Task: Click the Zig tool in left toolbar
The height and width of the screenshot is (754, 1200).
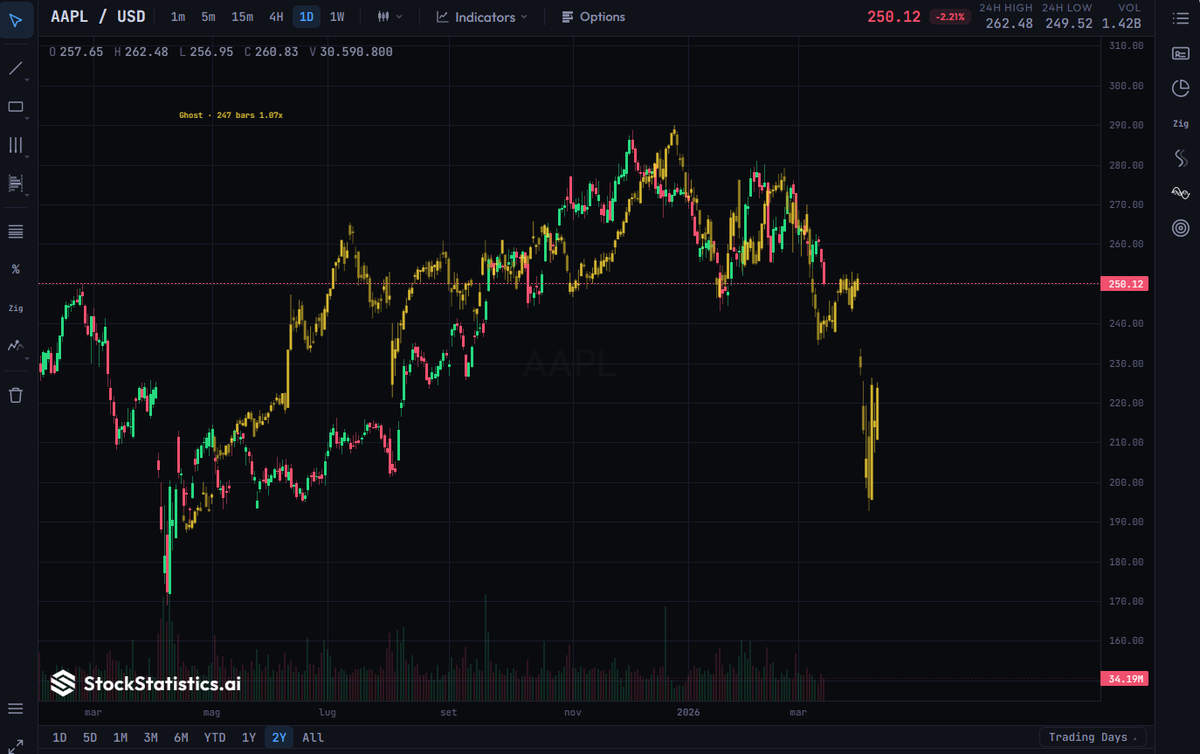Action: (x=16, y=308)
